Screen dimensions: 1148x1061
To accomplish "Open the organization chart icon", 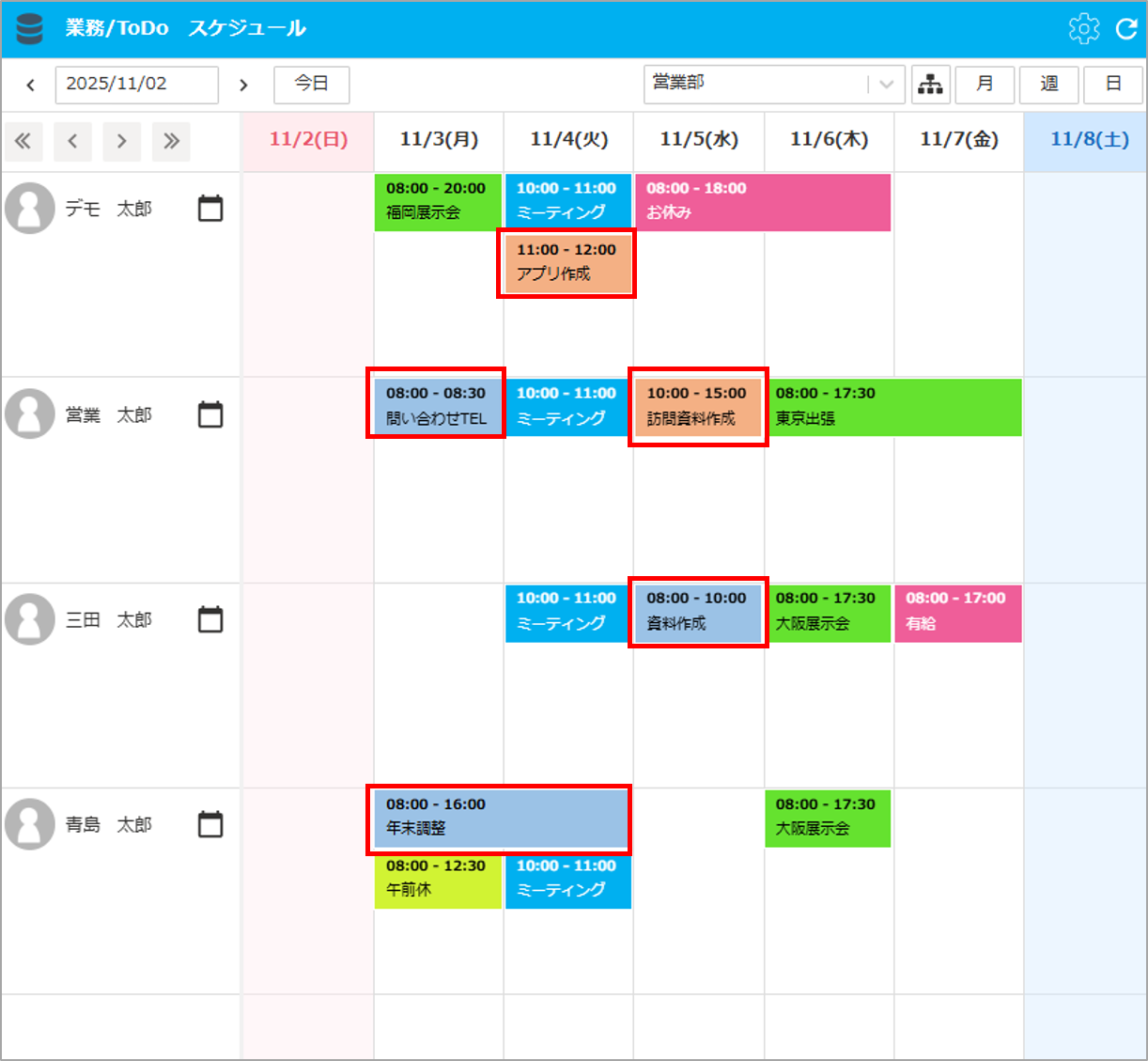I will click(931, 85).
